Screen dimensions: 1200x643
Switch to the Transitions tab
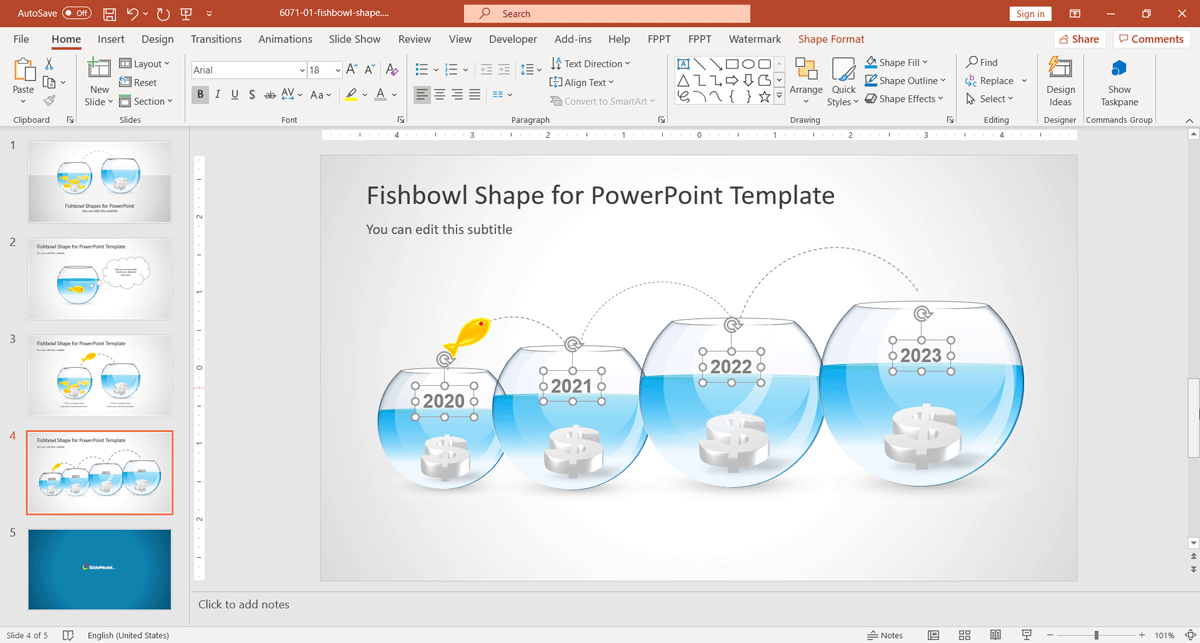point(216,39)
